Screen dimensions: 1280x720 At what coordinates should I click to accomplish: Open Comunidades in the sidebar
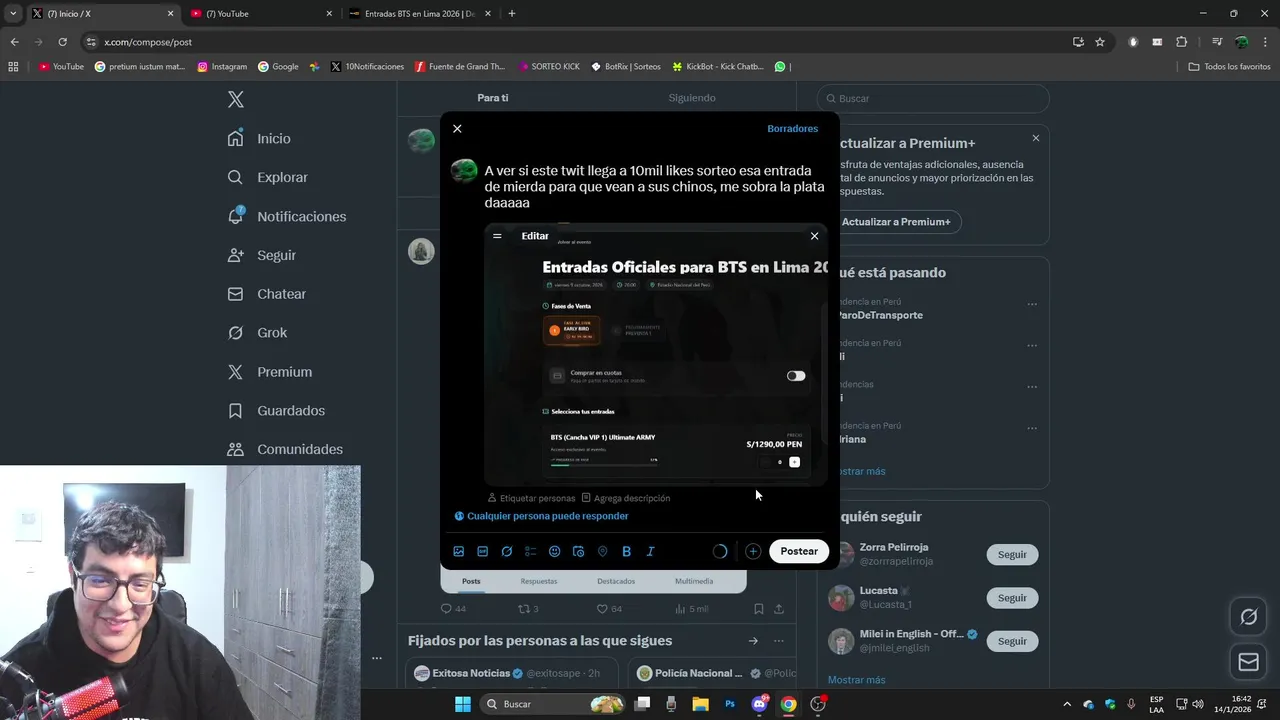coord(286,450)
